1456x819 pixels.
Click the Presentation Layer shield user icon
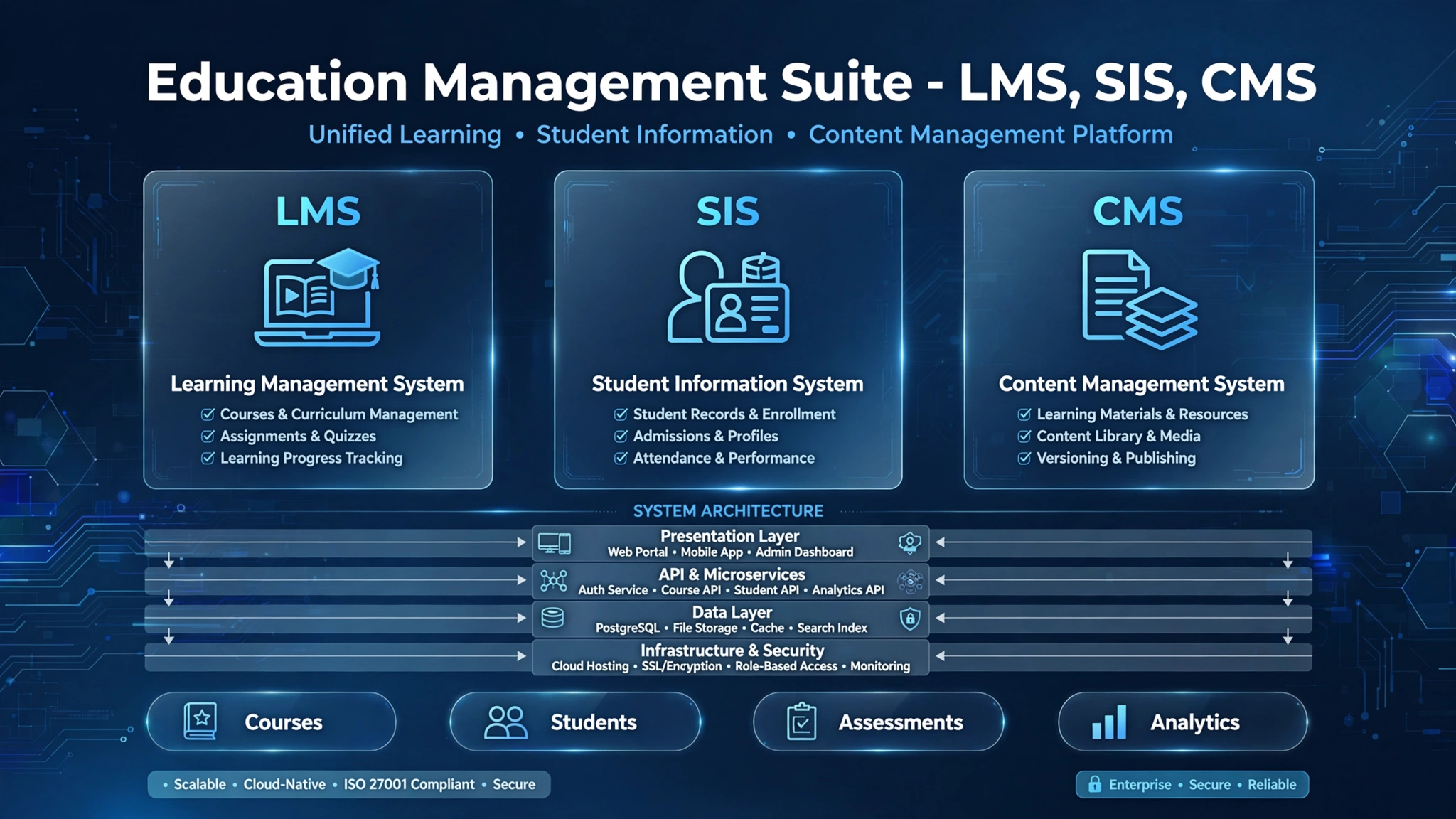point(909,543)
